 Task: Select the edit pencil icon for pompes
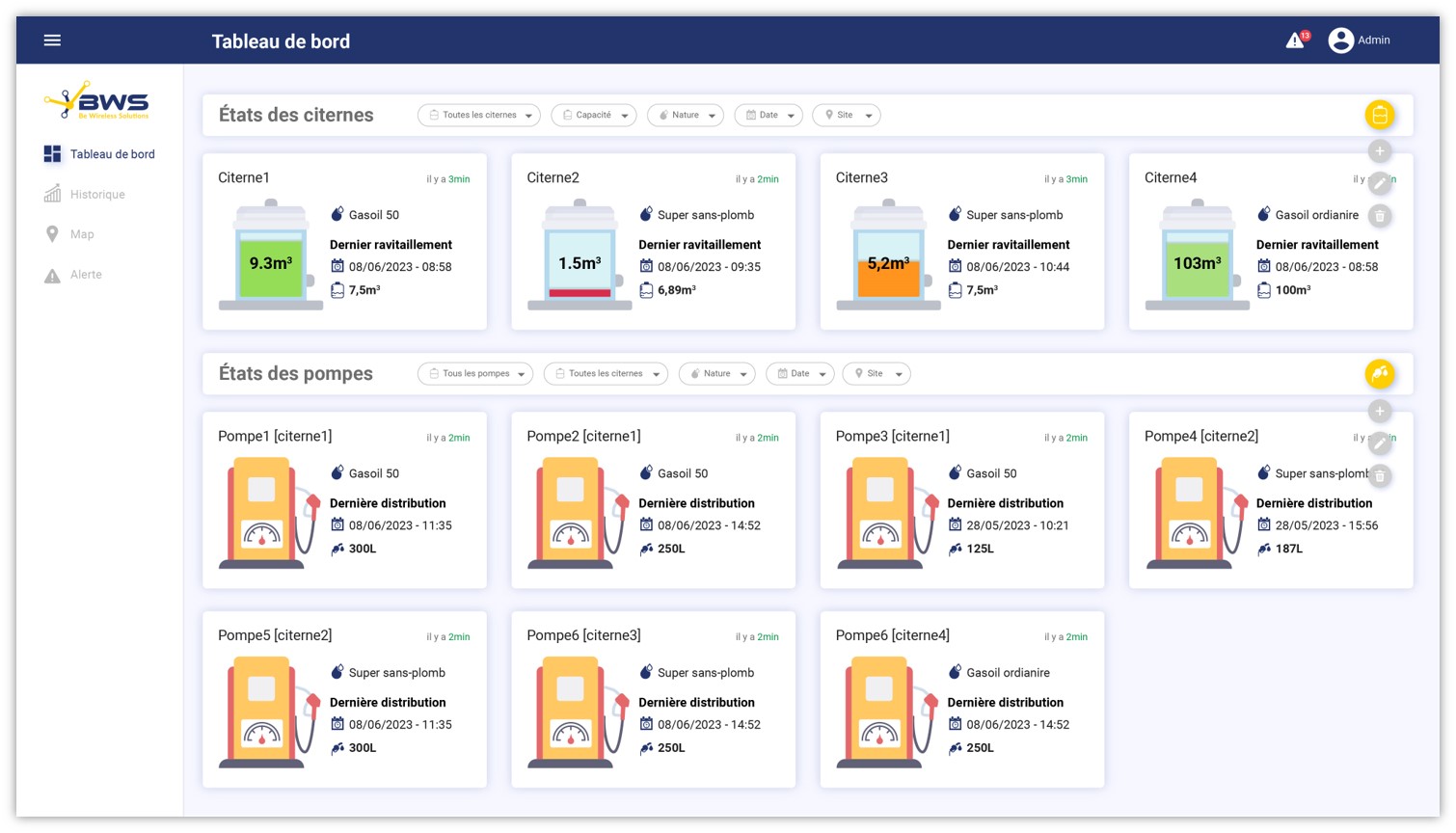(x=1380, y=442)
